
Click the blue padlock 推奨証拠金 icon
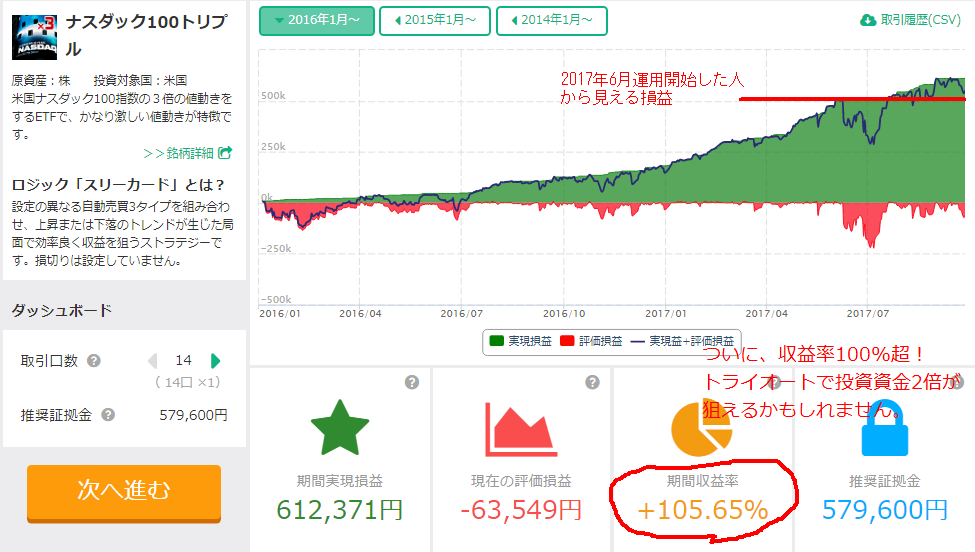pyautogui.click(x=885, y=429)
